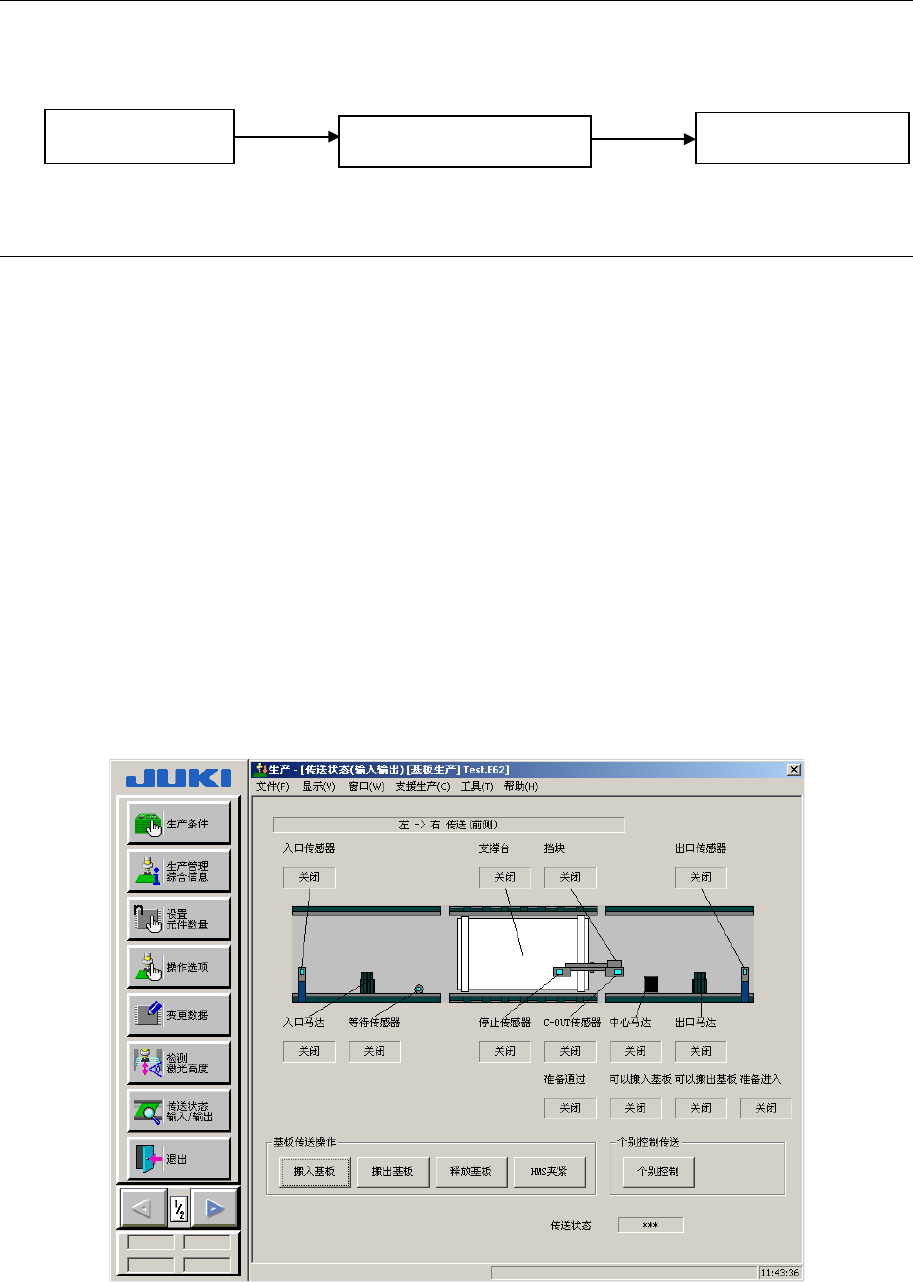Click the 可以搬入基板 关闭 status box
The height and width of the screenshot is (1282, 913).
(636, 1108)
